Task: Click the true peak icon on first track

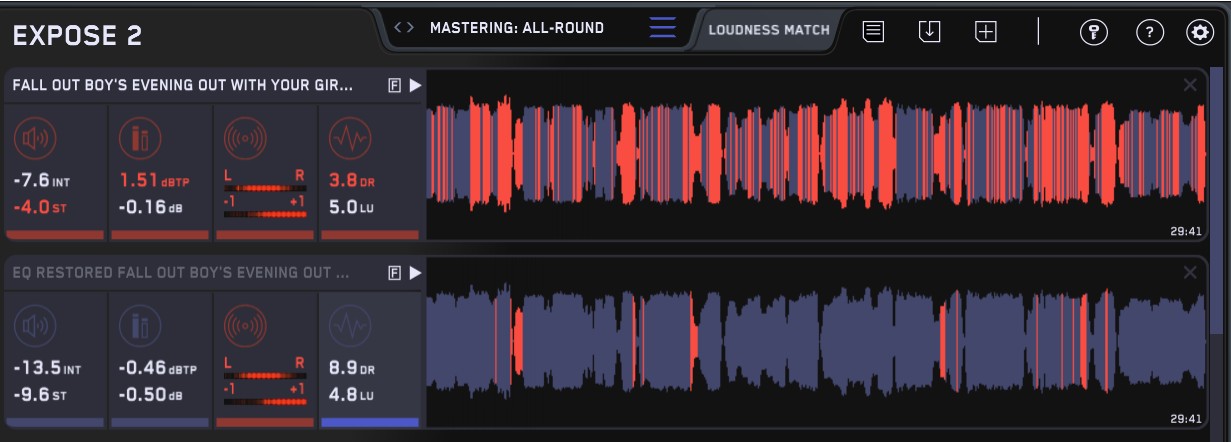Action: (x=140, y=138)
